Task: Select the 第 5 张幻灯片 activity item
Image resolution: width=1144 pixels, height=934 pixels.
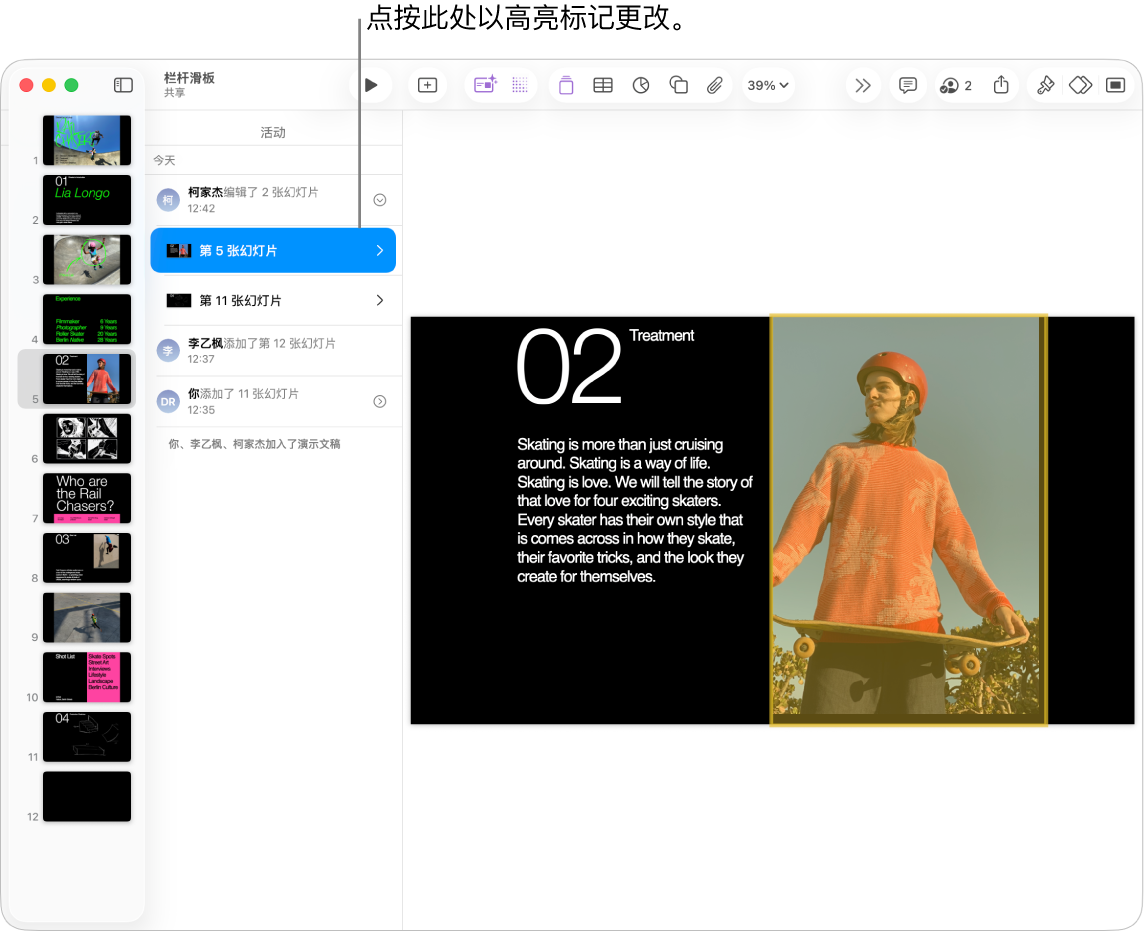Action: pyautogui.click(x=273, y=251)
